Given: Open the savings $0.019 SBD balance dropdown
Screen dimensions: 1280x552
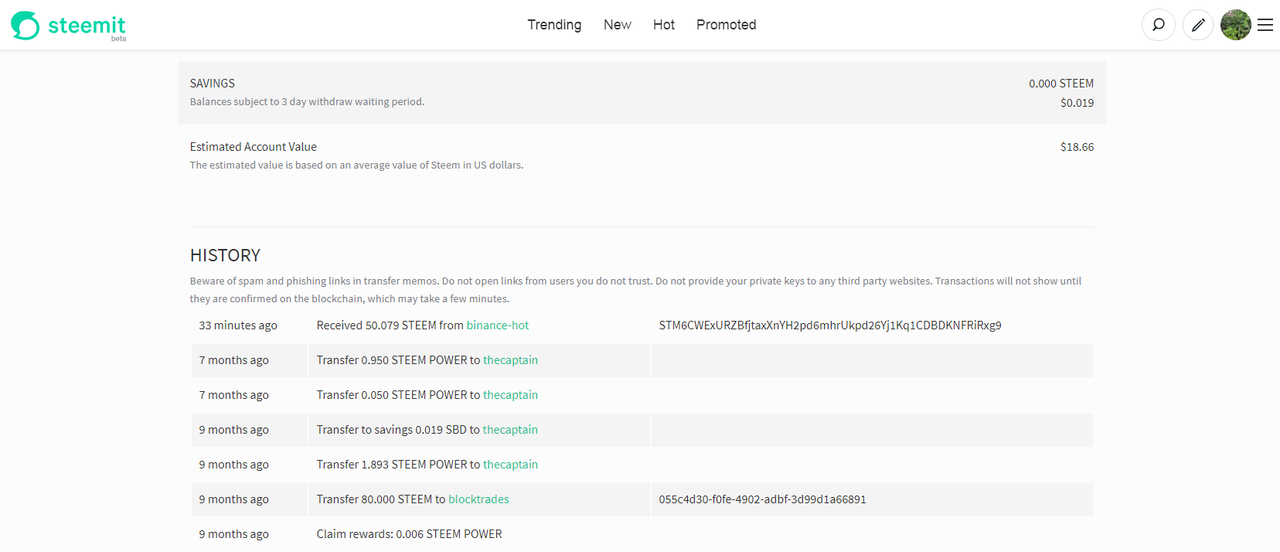Looking at the screenshot, I should point(1077,103).
